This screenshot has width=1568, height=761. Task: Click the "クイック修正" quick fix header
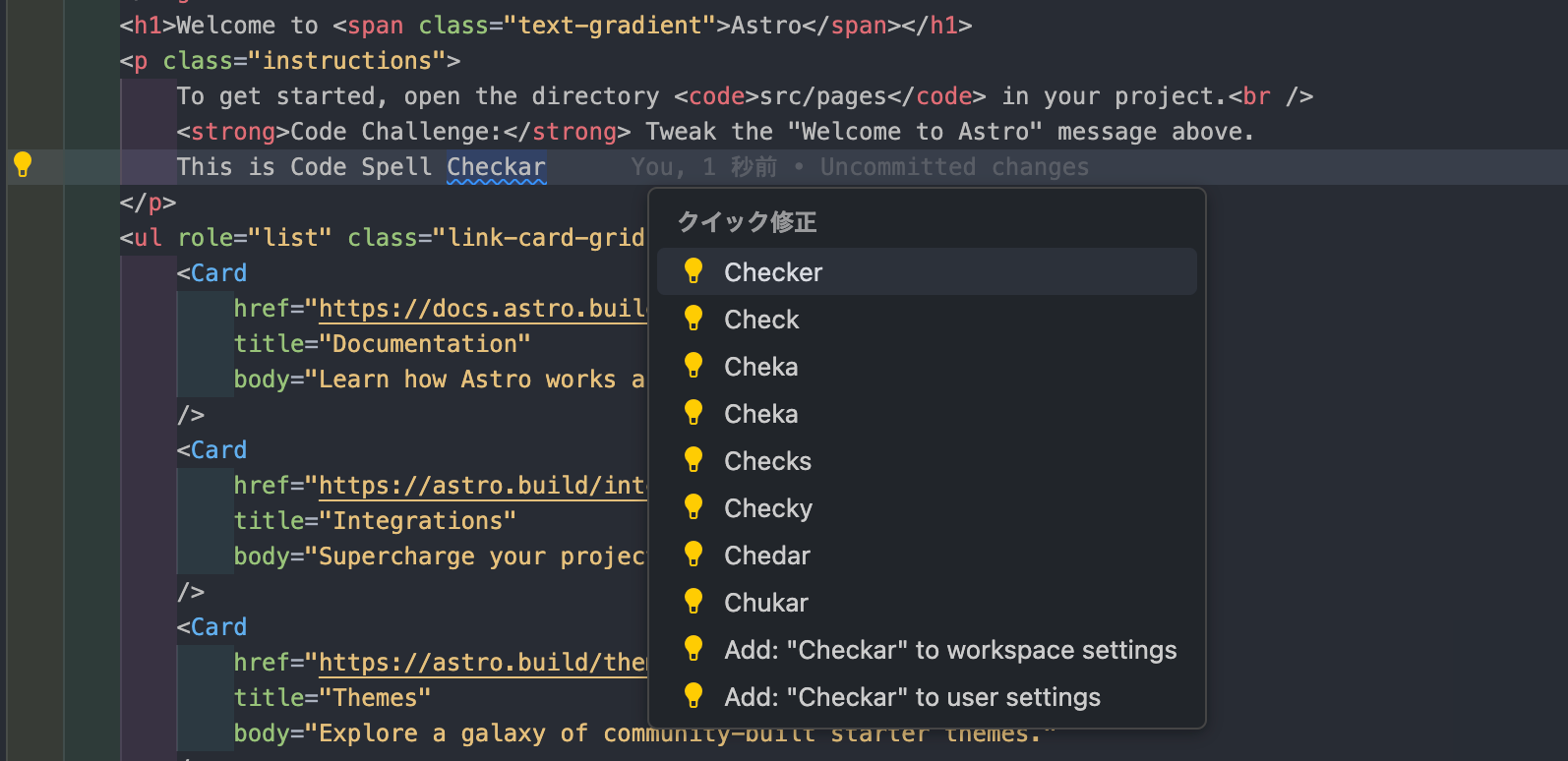pos(747,222)
